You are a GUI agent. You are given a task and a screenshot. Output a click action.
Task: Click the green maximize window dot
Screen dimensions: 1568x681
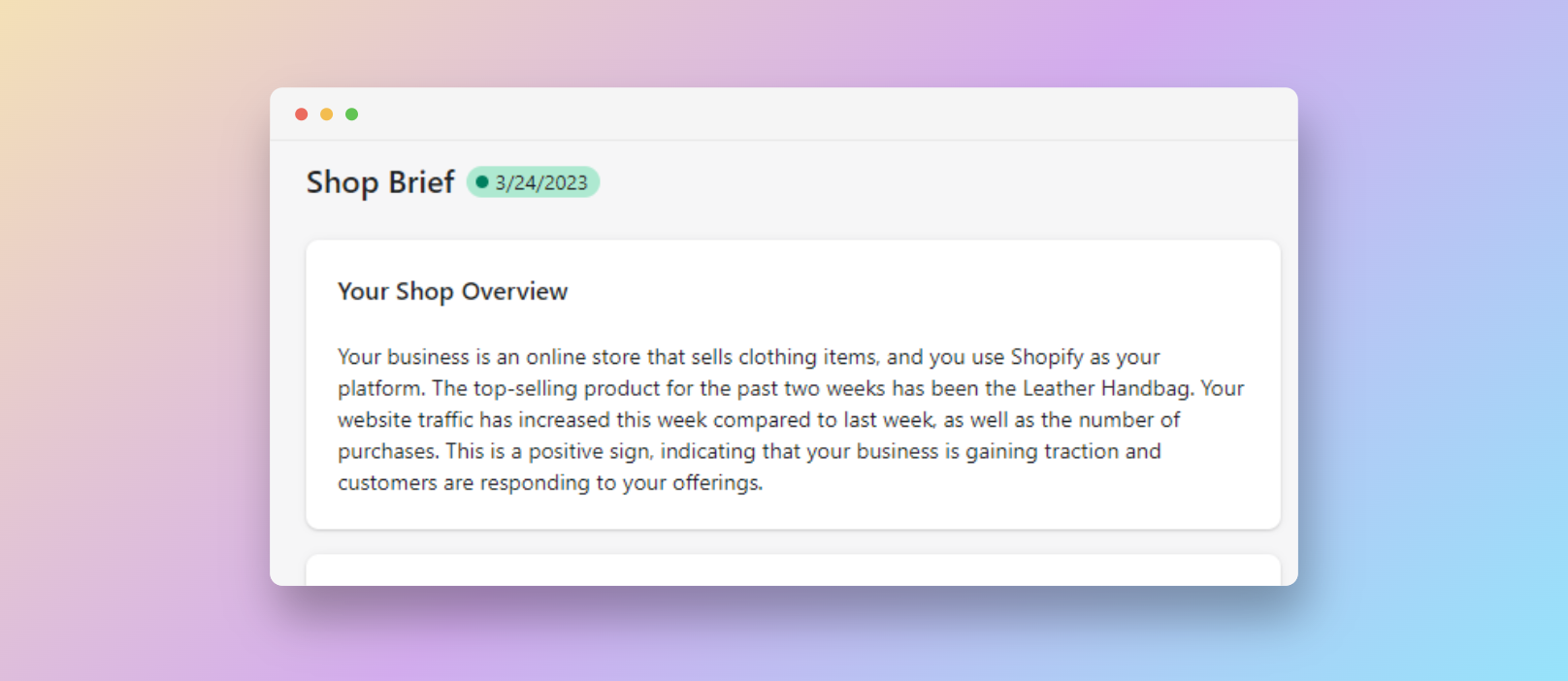click(x=352, y=114)
